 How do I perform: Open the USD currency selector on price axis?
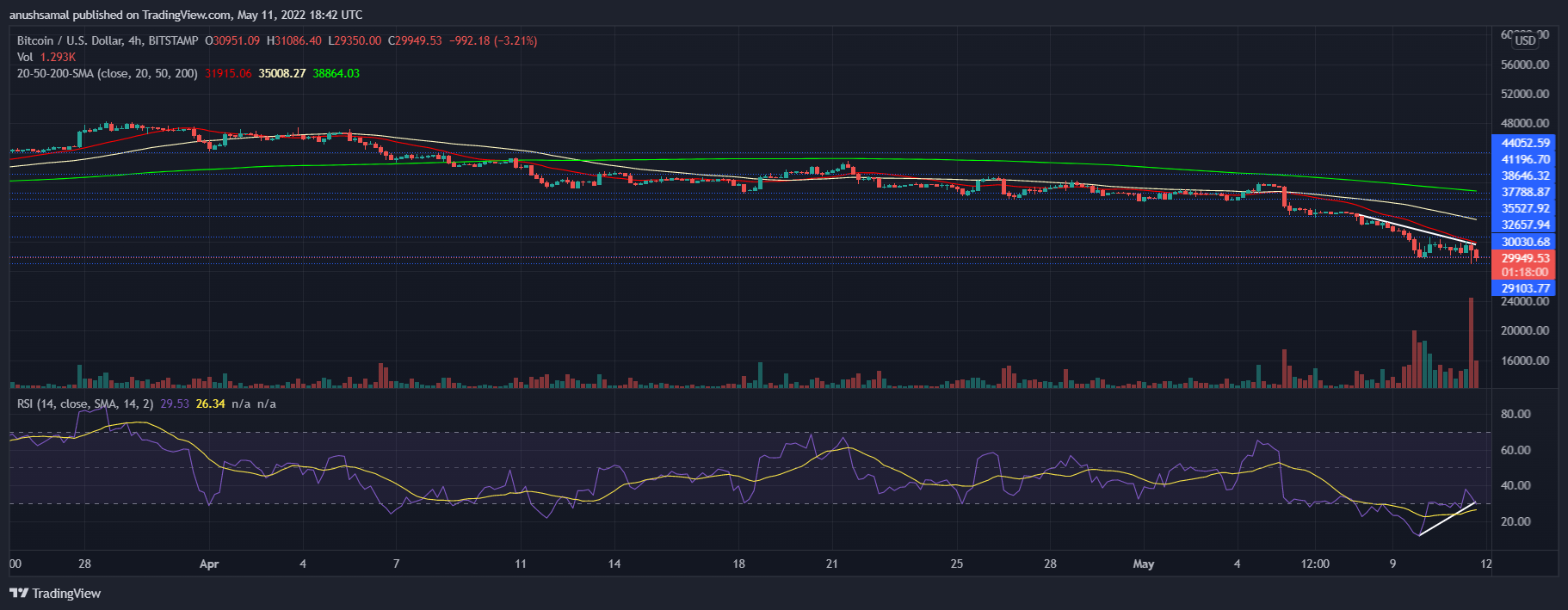(x=1525, y=40)
